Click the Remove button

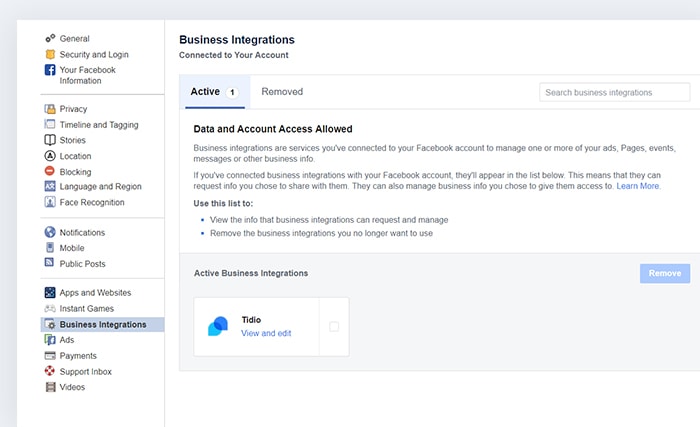[665, 273]
